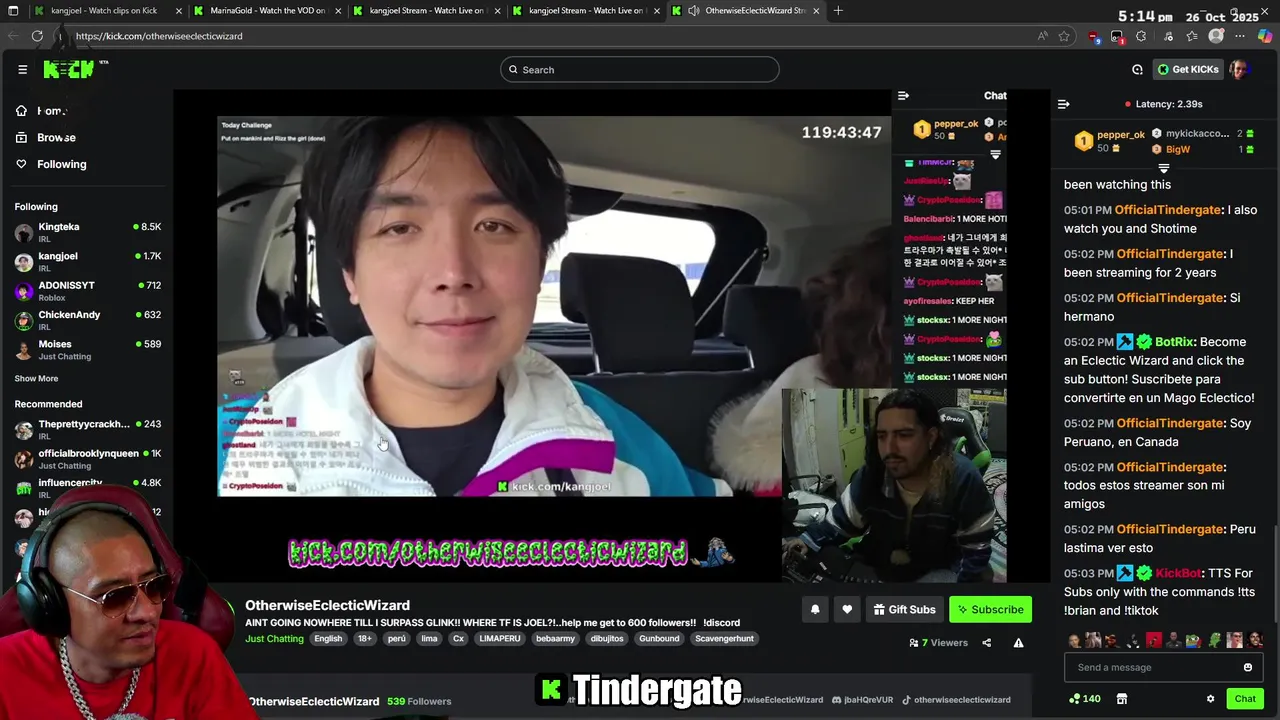The image size is (1280, 720).
Task: Open the emoji picker in chat input
Action: pyautogui.click(x=1247, y=667)
